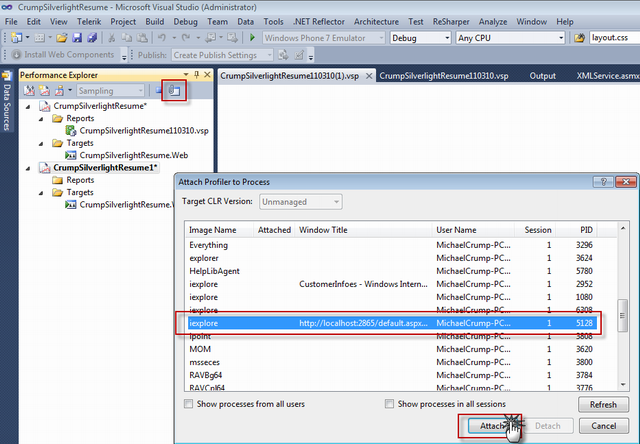Click the Paste clipboard icon
Image resolution: width=640 pixels, height=444 pixels.
click(142, 38)
